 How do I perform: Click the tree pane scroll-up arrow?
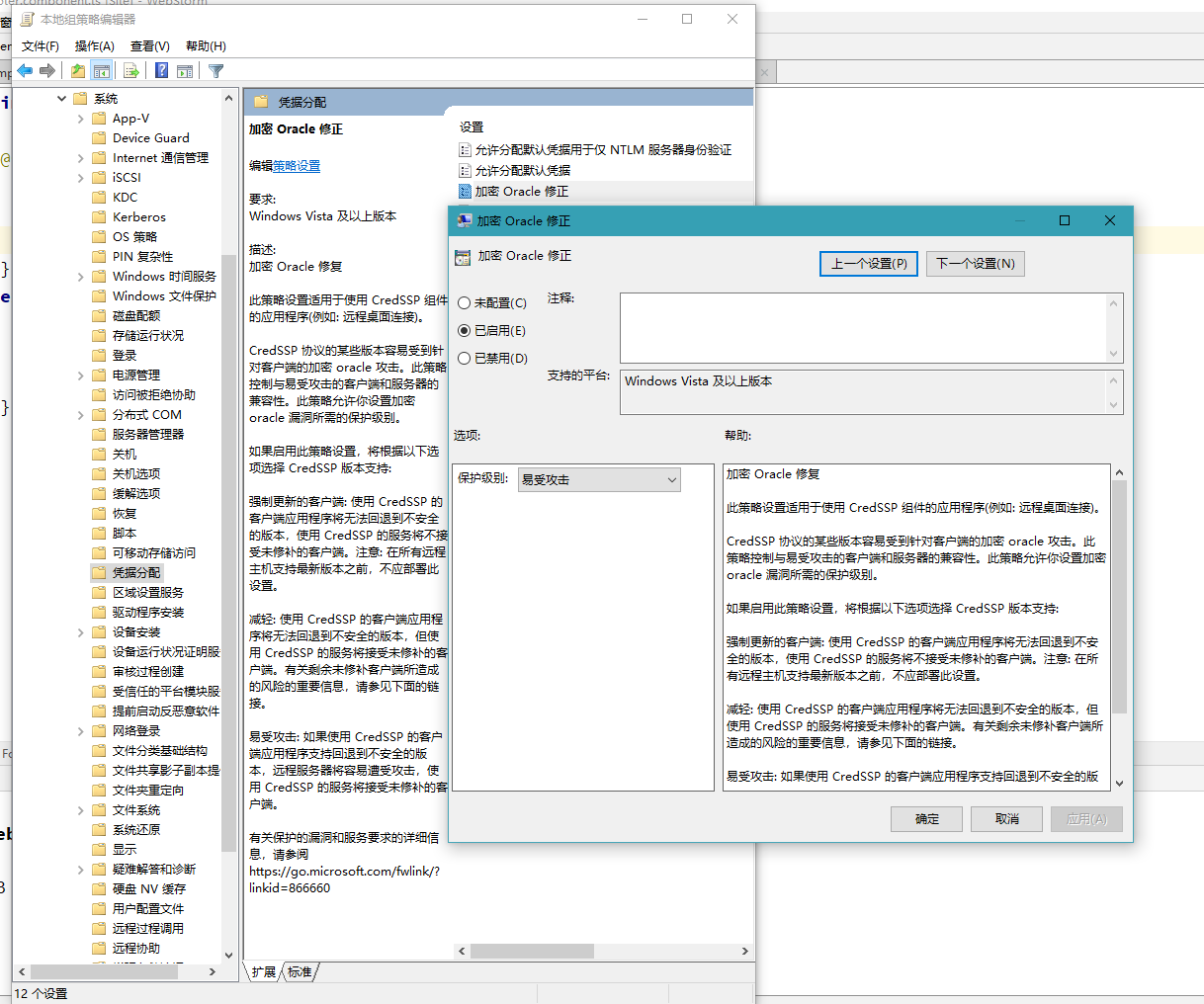tap(229, 99)
